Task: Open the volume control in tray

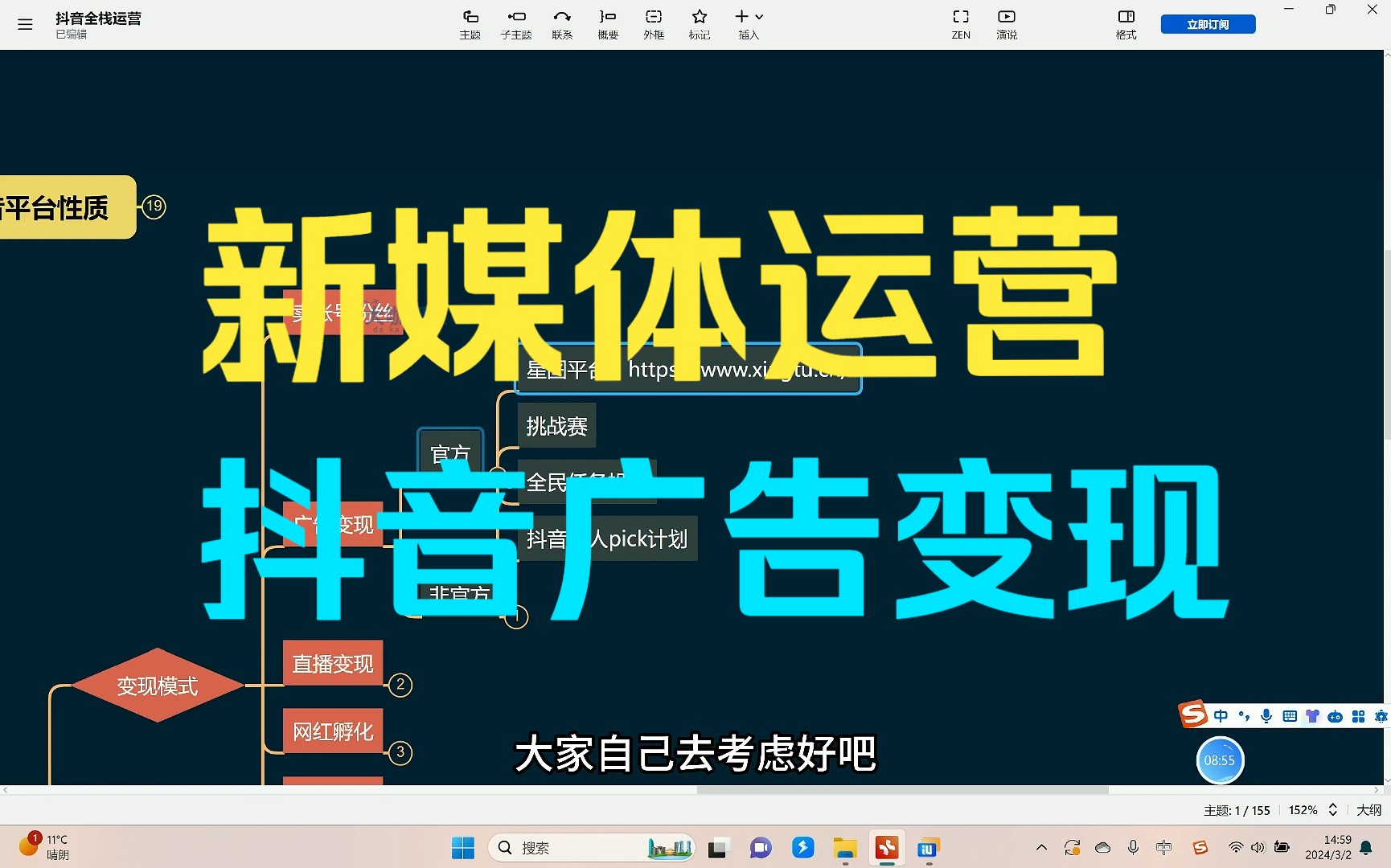Action: (1258, 847)
